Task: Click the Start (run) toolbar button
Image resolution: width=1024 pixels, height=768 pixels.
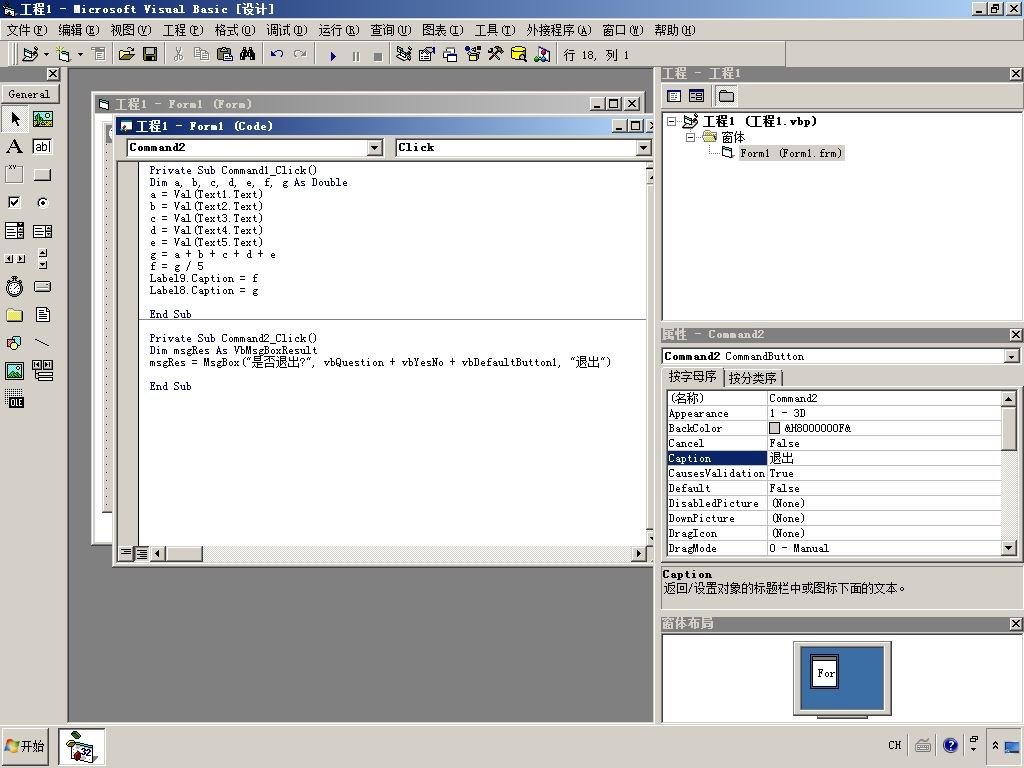Action: pos(333,56)
